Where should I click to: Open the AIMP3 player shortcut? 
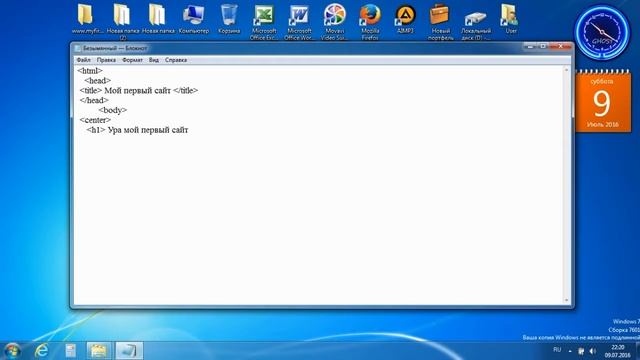[405, 19]
